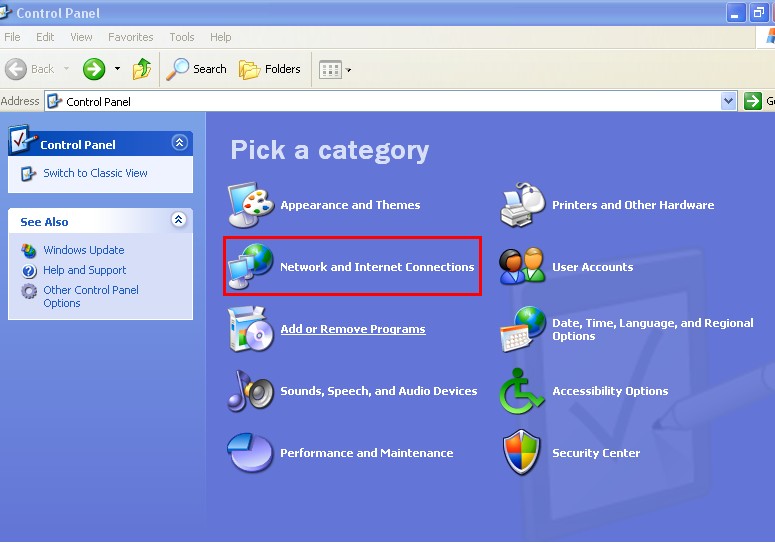Click the Control Panel icon in the address bar
This screenshot has width=775, height=543.
pyautogui.click(x=54, y=101)
